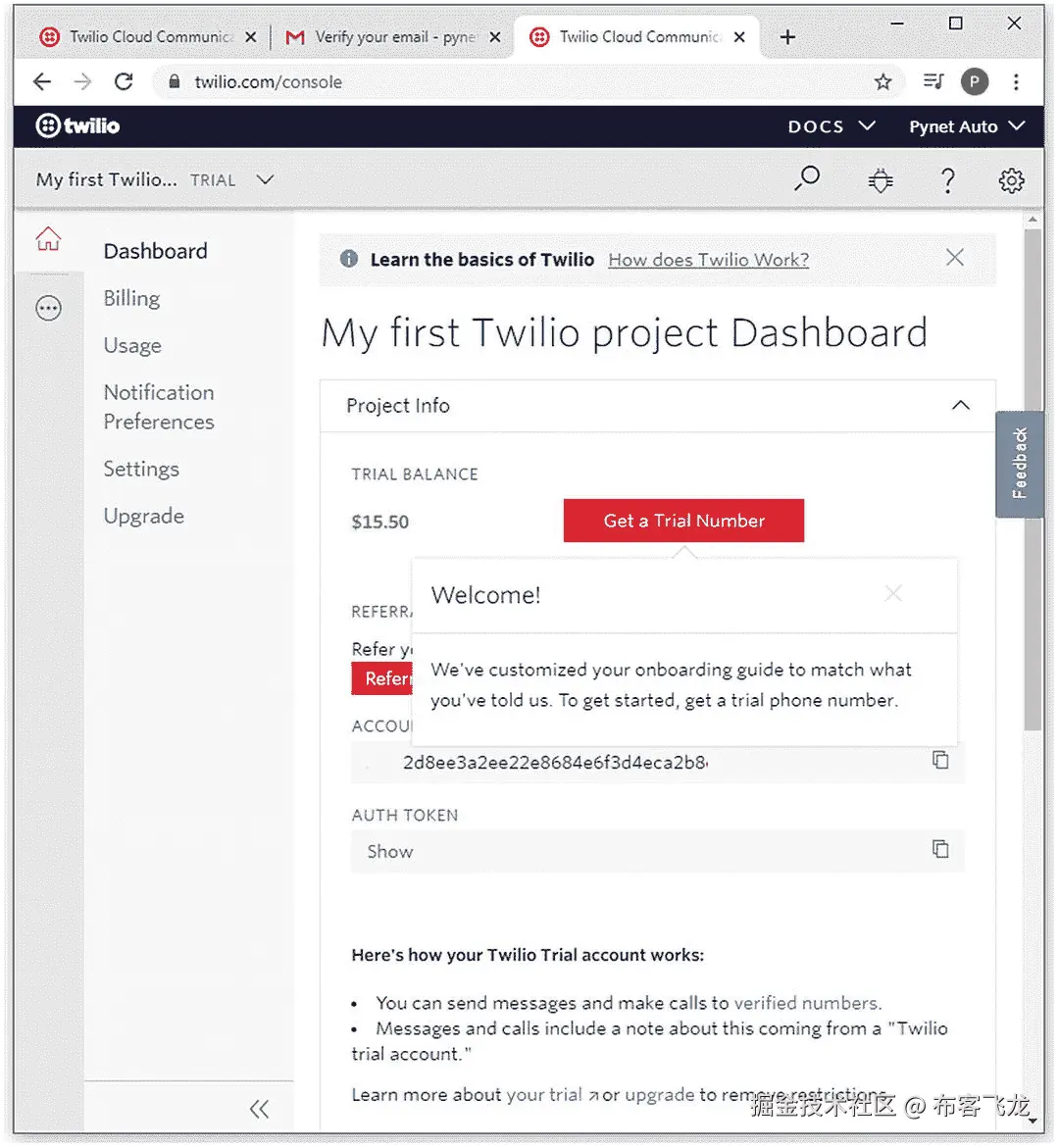Go back in browser history
1059x1148 pixels.
click(42, 81)
